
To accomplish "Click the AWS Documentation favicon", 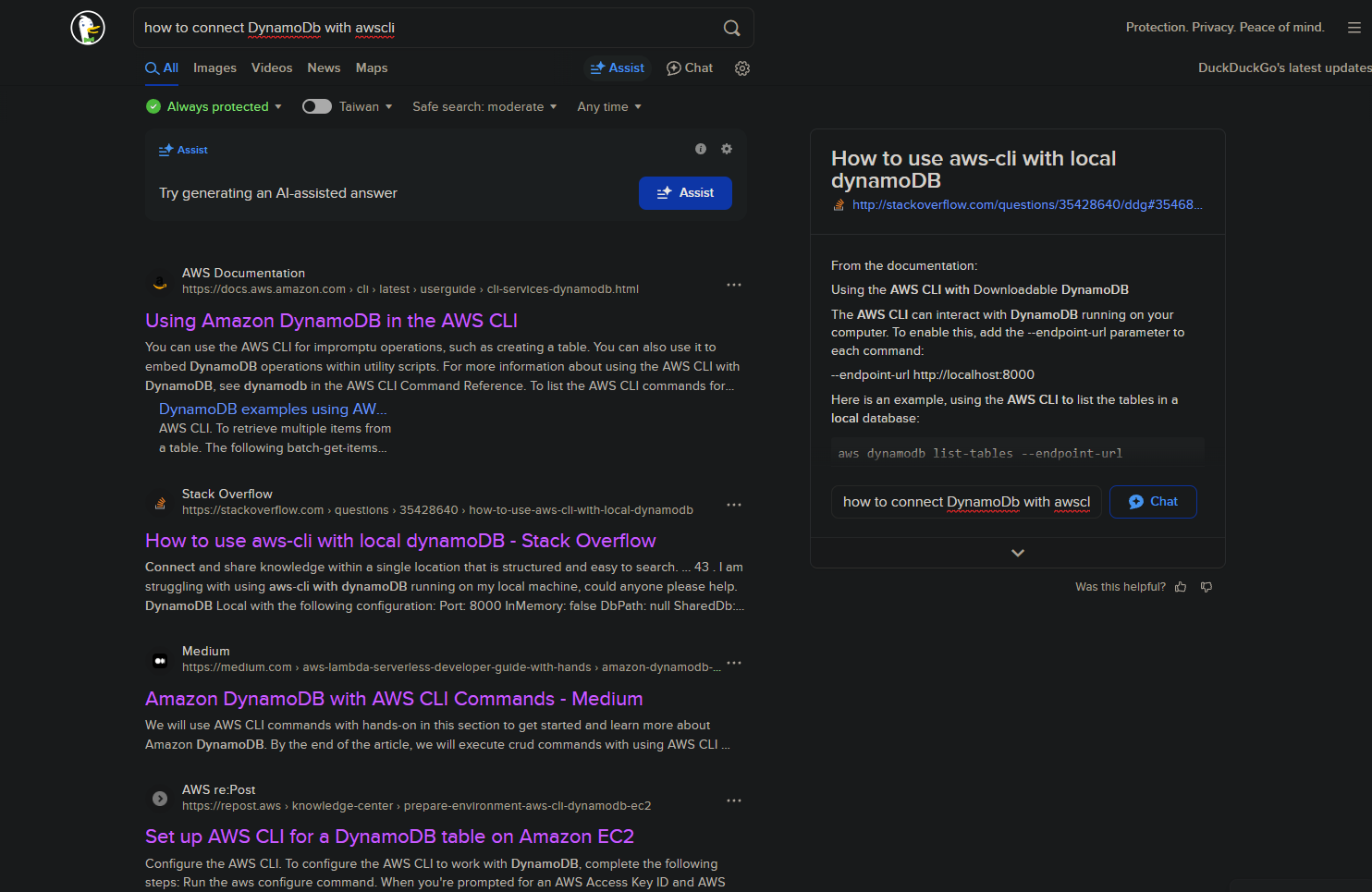I will [x=160, y=282].
